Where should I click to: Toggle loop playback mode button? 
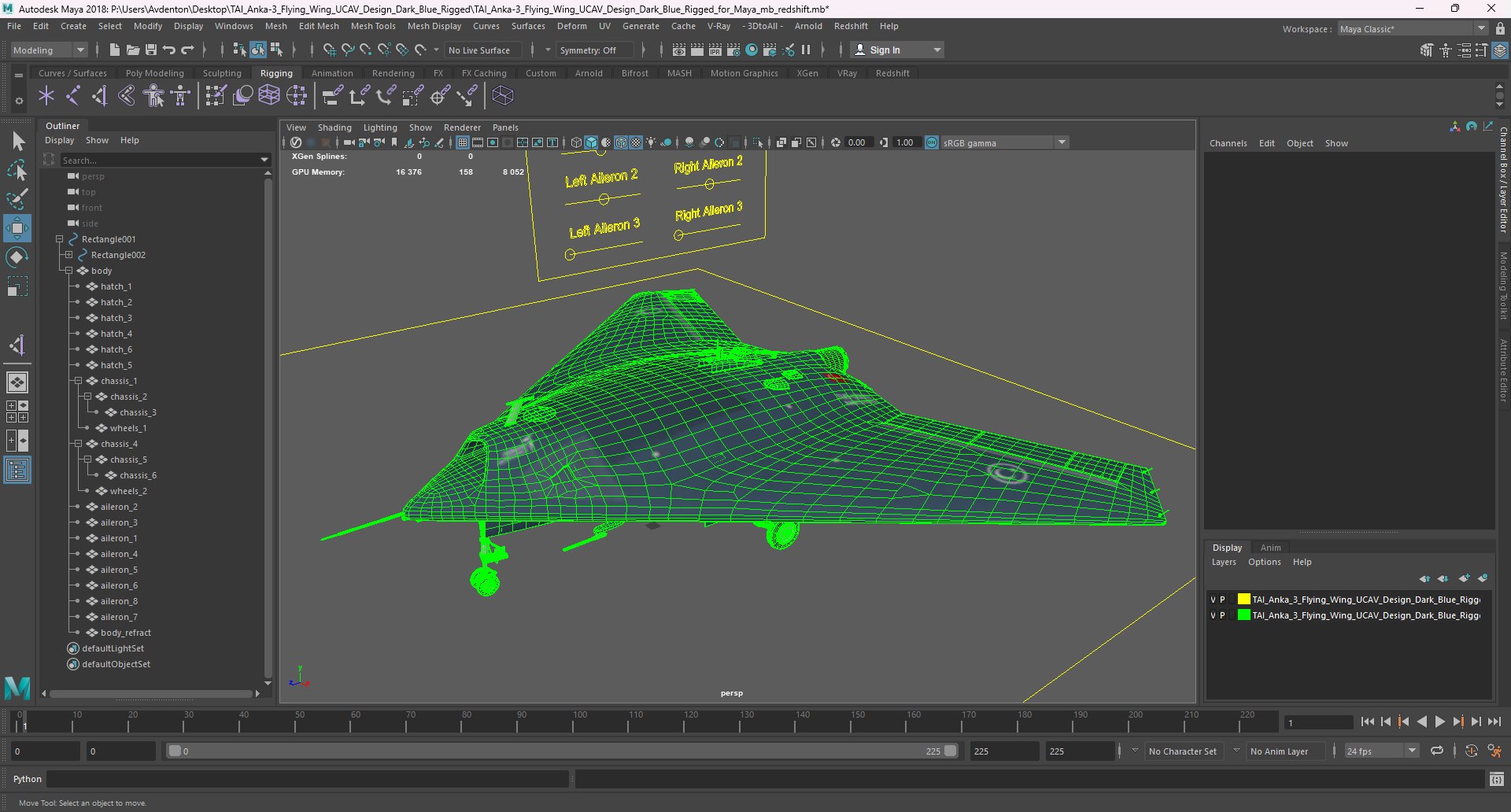[x=1437, y=751]
